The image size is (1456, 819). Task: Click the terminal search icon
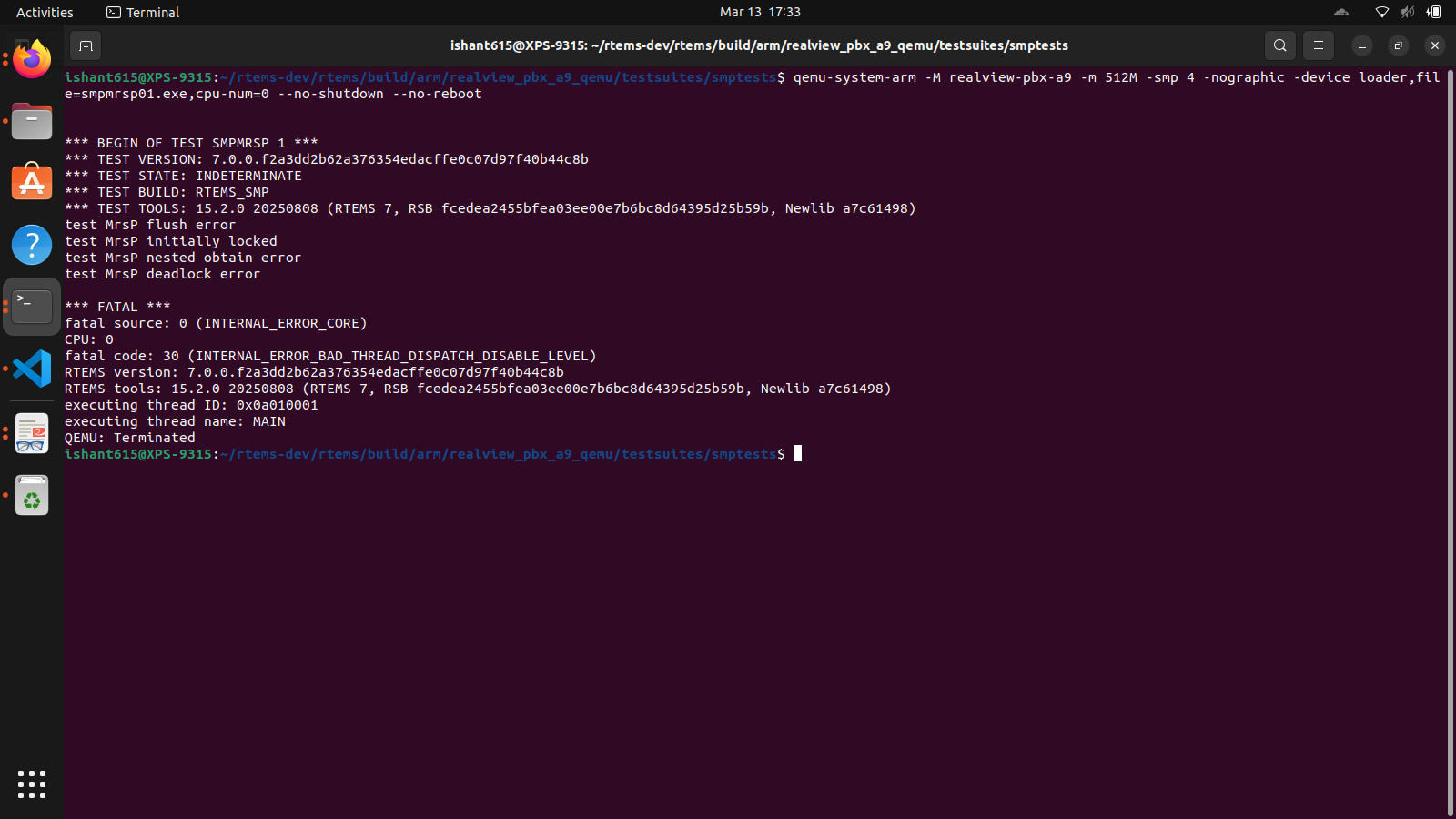point(1279,45)
